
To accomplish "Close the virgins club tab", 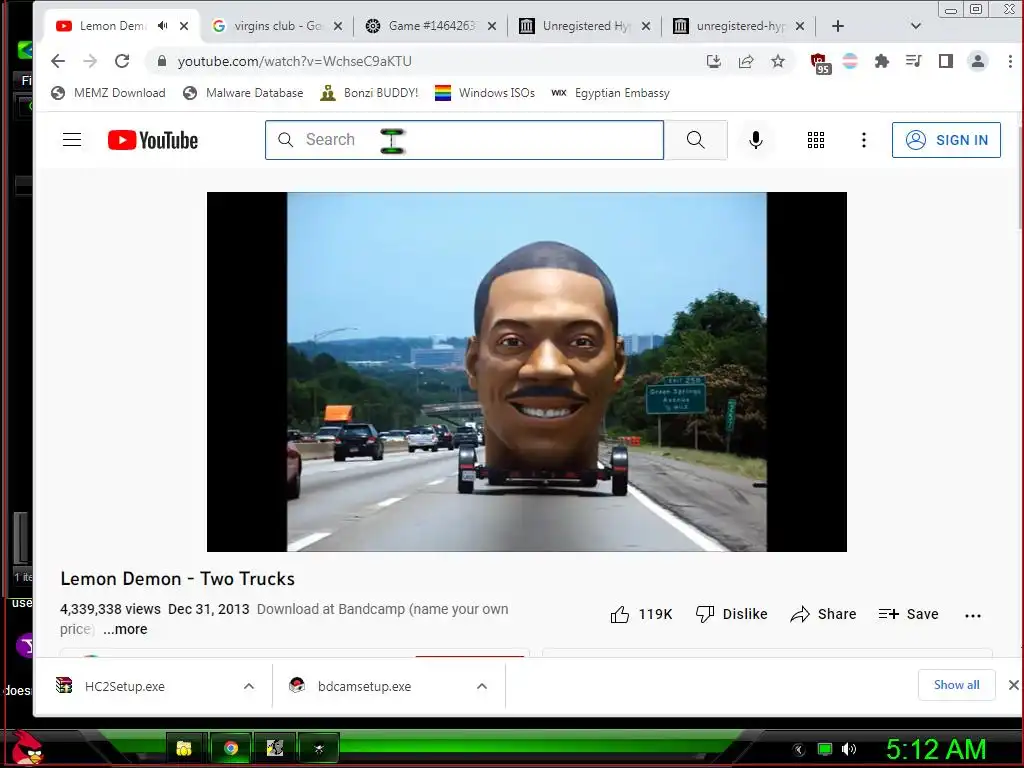I will (338, 26).
